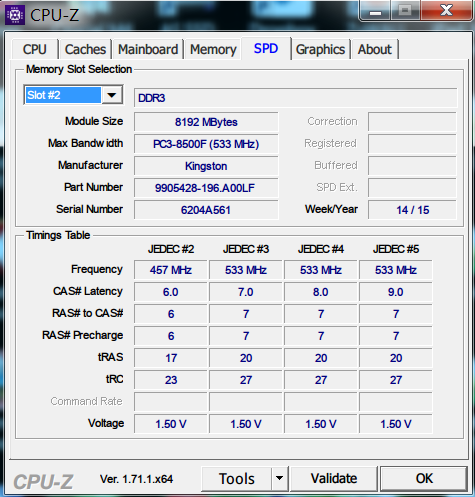Click the empty Buffered field
Image resolution: width=475 pixels, height=497 pixels.
click(412, 166)
